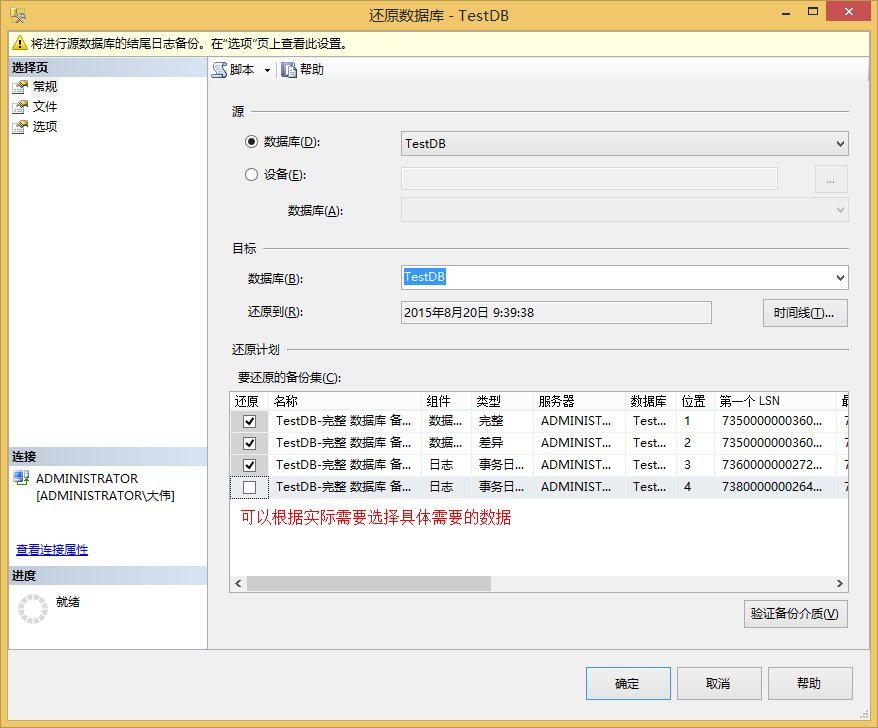Click the 选项 page icon
This screenshot has width=878, height=728.
[x=20, y=127]
